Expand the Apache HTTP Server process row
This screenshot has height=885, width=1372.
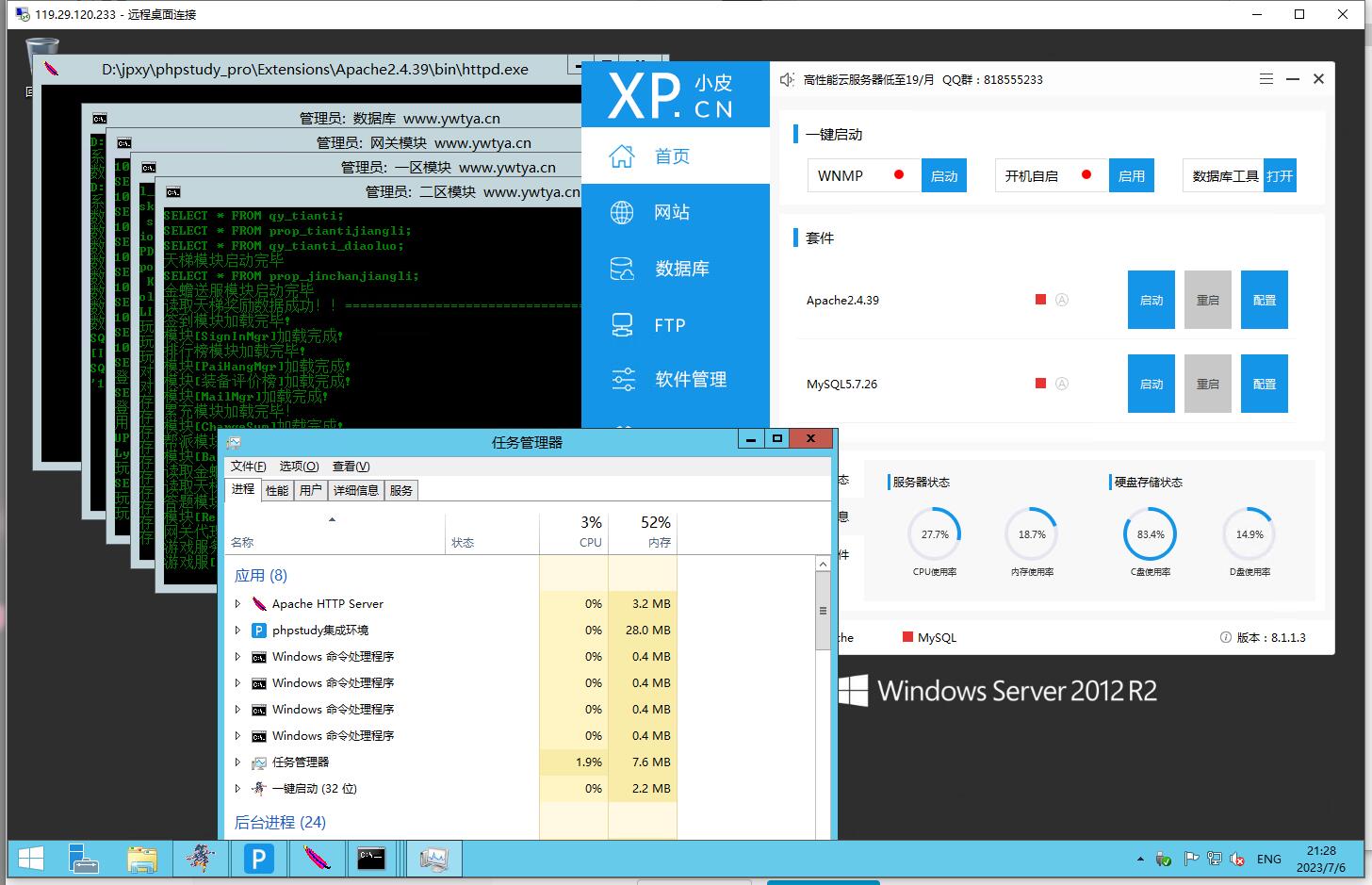pyautogui.click(x=237, y=603)
